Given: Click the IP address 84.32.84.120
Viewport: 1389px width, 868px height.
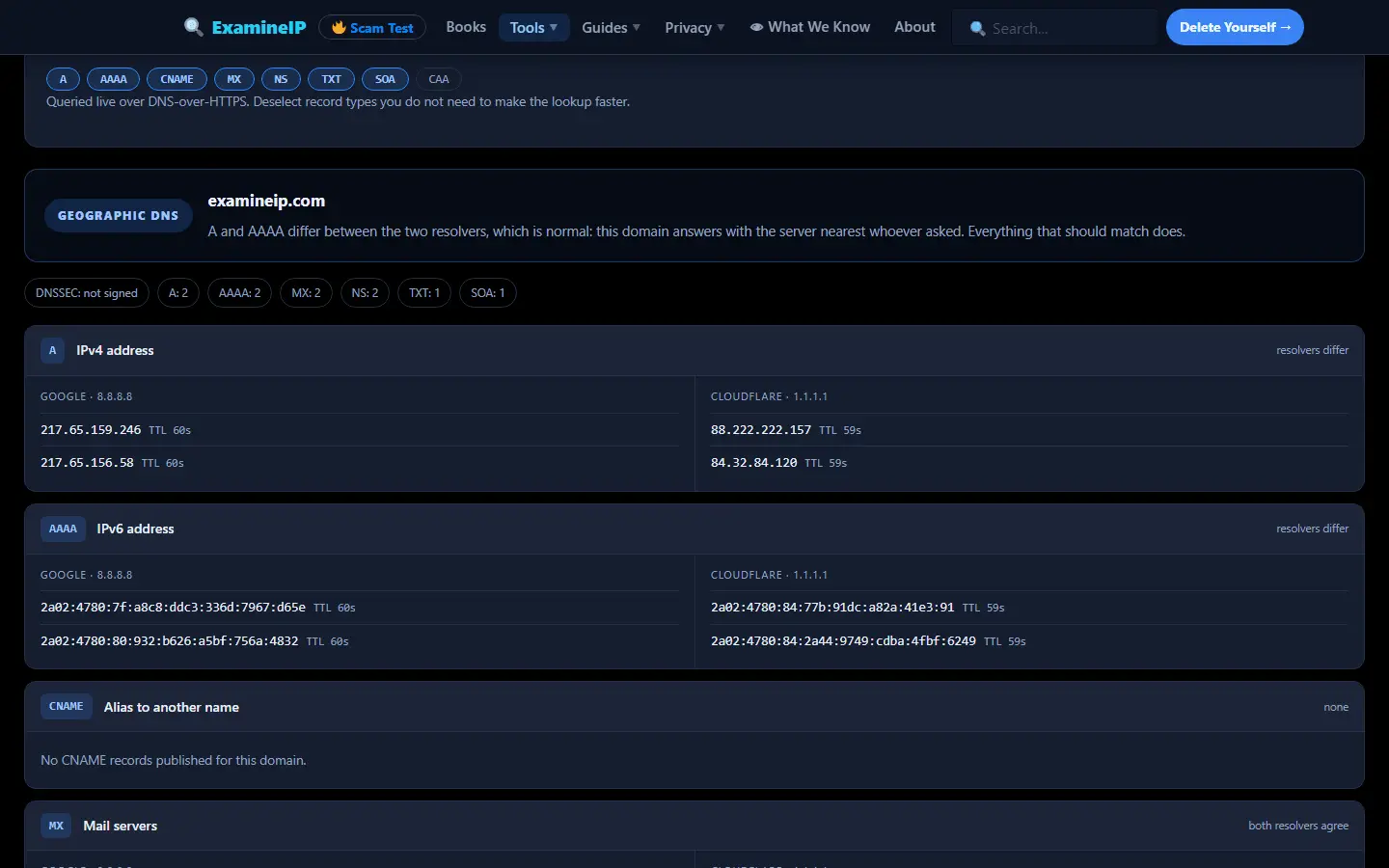Looking at the screenshot, I should click(x=754, y=463).
